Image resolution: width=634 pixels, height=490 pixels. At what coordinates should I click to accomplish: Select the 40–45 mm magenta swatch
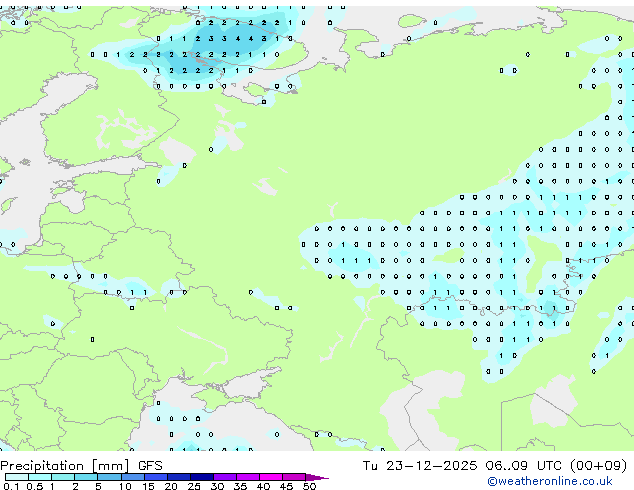271,477
